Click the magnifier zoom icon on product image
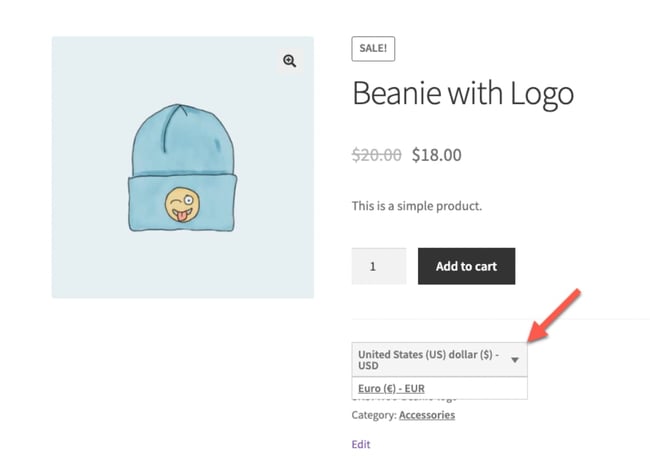Screen dimensions: 650x463 click(x=289, y=61)
